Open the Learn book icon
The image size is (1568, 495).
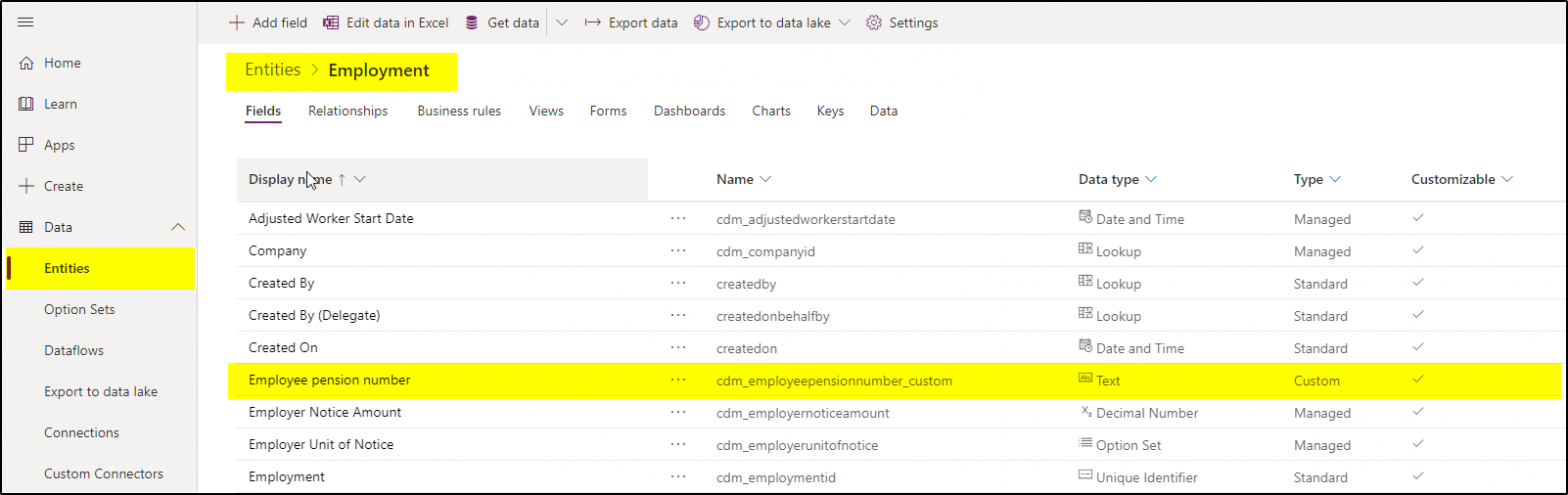click(27, 104)
